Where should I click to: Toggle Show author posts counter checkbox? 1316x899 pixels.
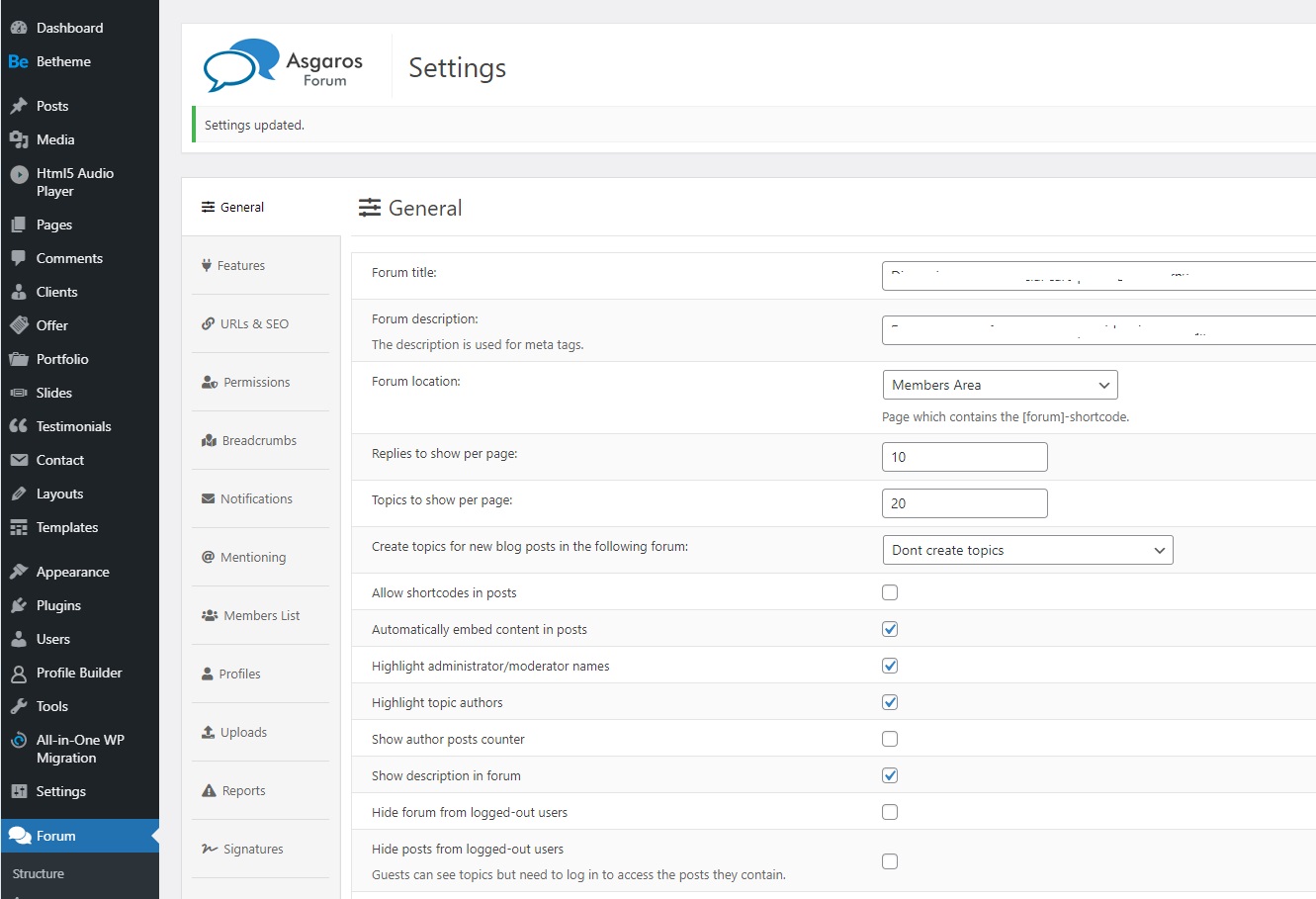click(x=890, y=739)
